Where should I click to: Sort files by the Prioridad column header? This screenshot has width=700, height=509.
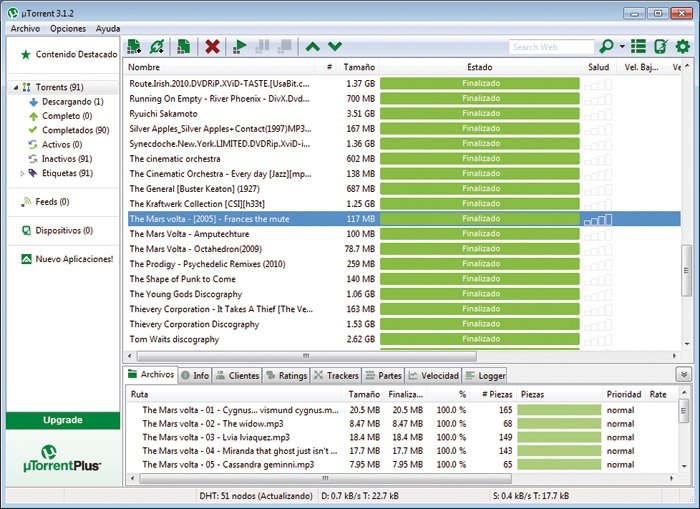pos(623,395)
